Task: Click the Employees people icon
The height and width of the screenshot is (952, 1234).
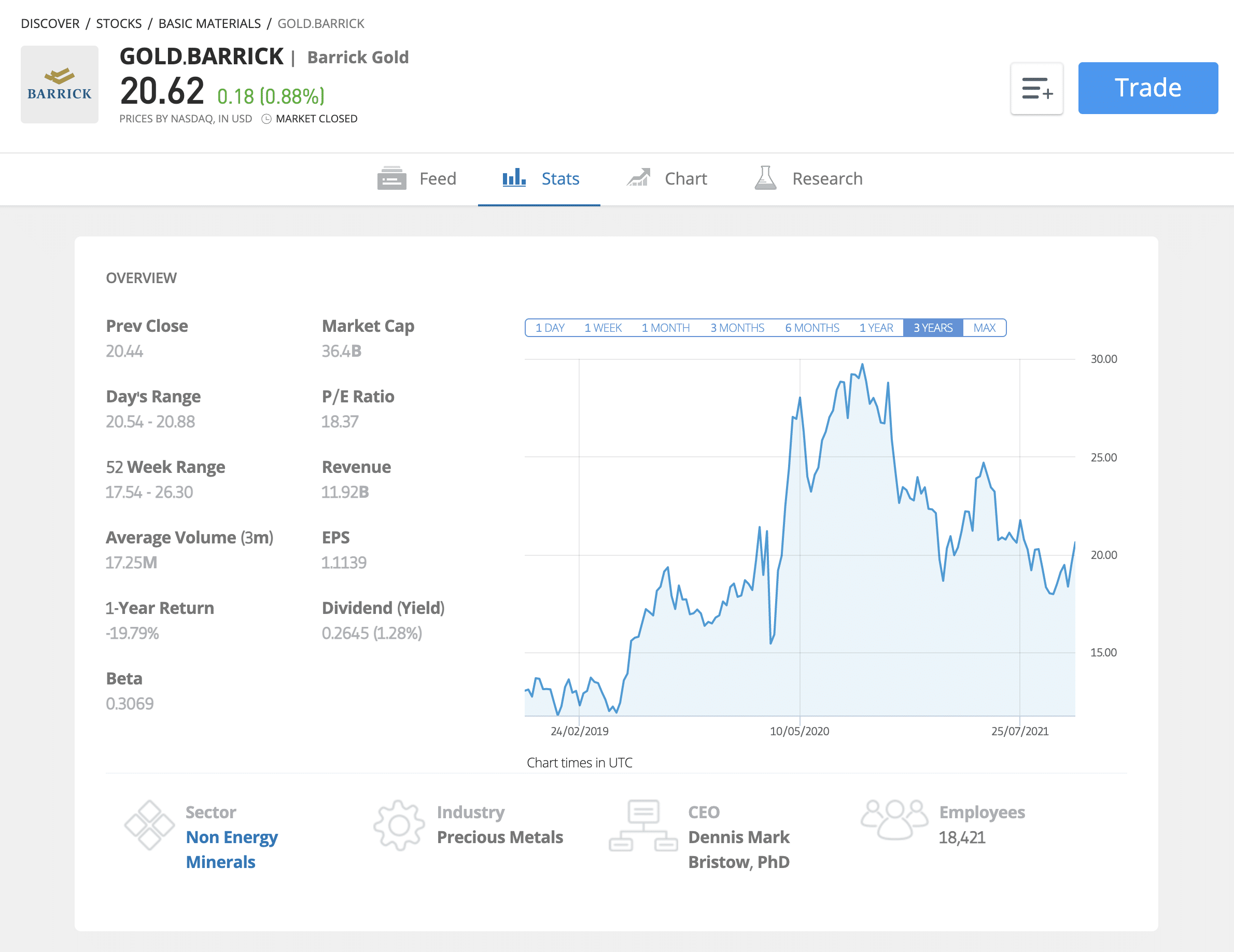Action: 894,820
